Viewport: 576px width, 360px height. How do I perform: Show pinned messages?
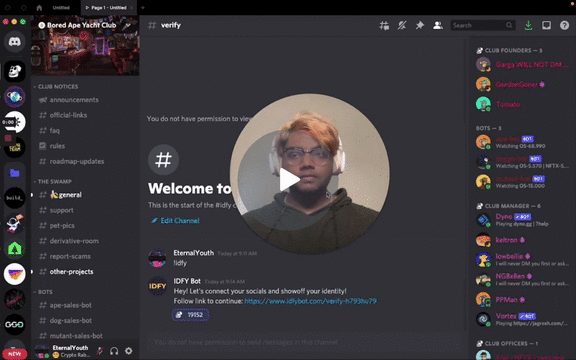420,25
